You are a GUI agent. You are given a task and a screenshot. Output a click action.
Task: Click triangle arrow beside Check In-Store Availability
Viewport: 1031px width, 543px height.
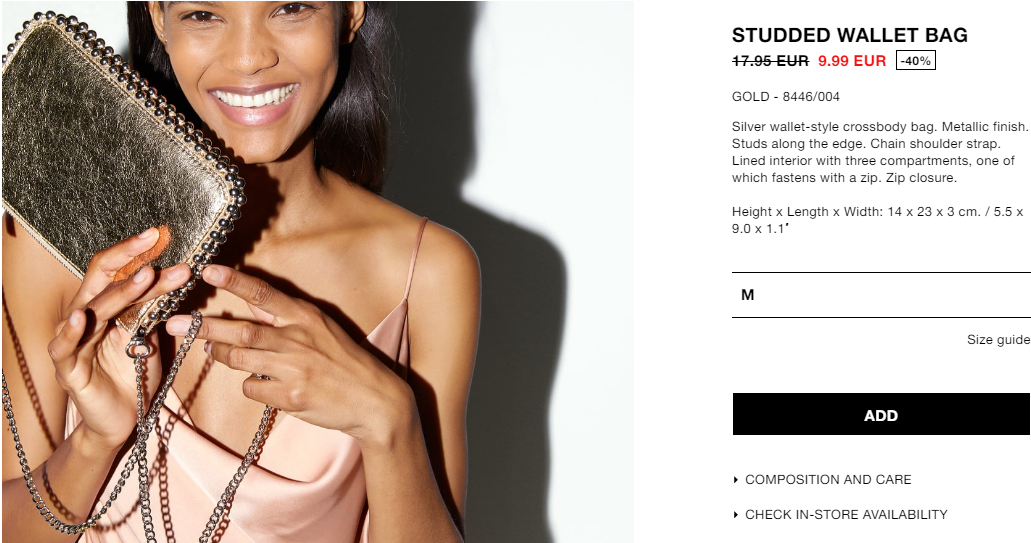pyautogui.click(x=736, y=515)
